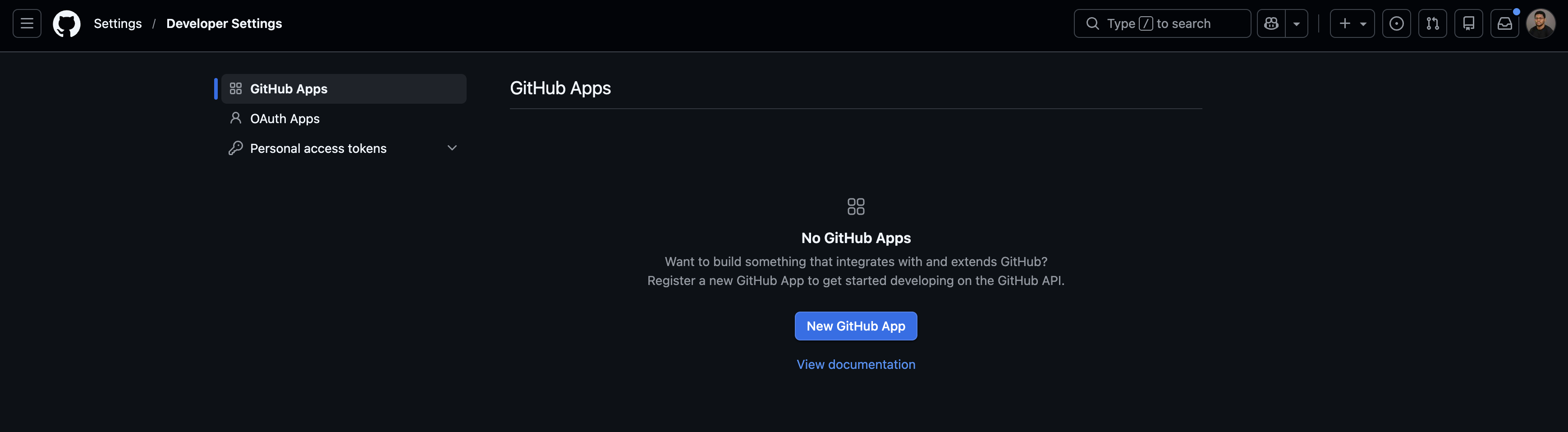Open the View documentation link
This screenshot has height=432, width=1568.
(856, 364)
